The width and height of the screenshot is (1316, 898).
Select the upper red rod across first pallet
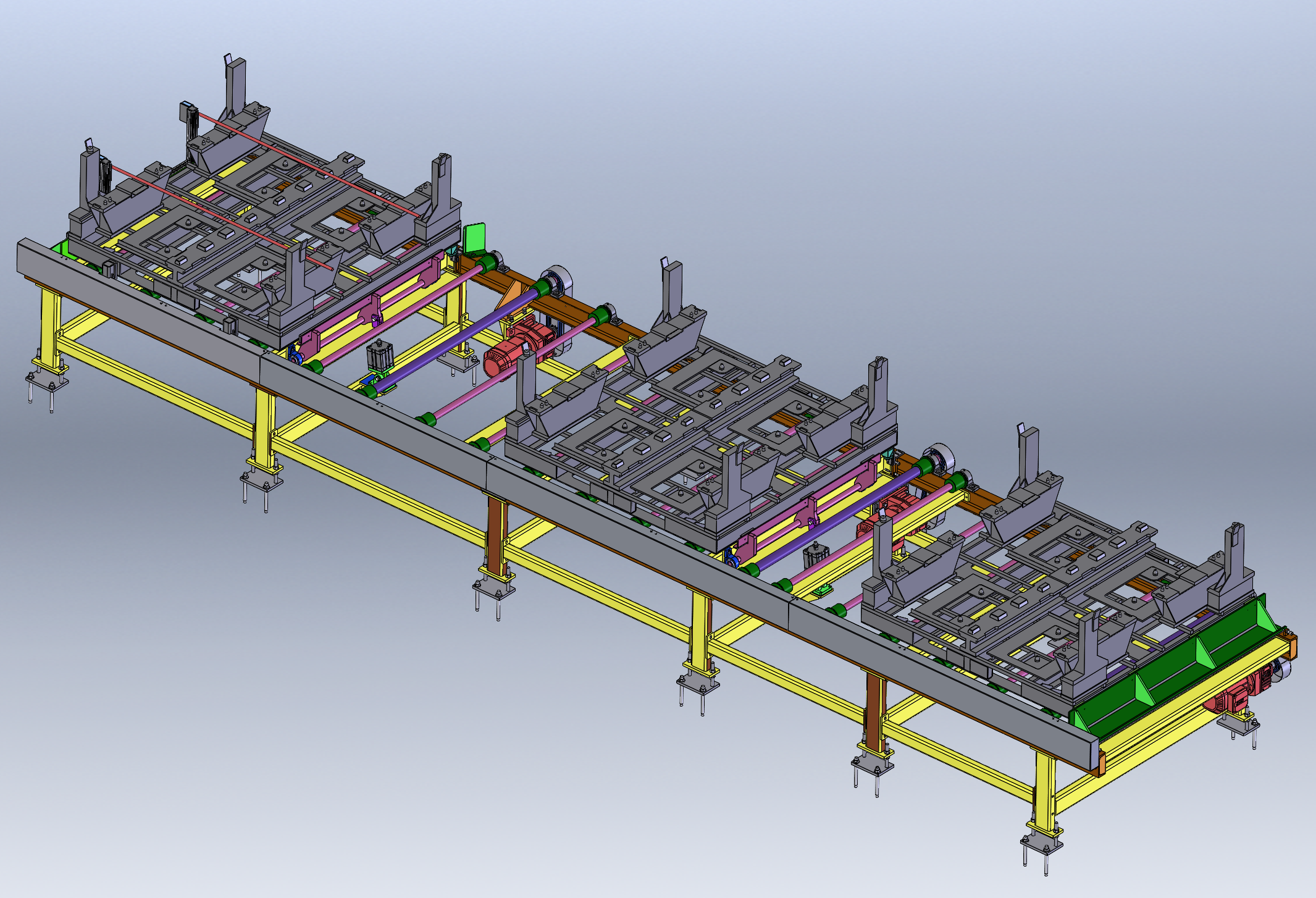tap(309, 164)
